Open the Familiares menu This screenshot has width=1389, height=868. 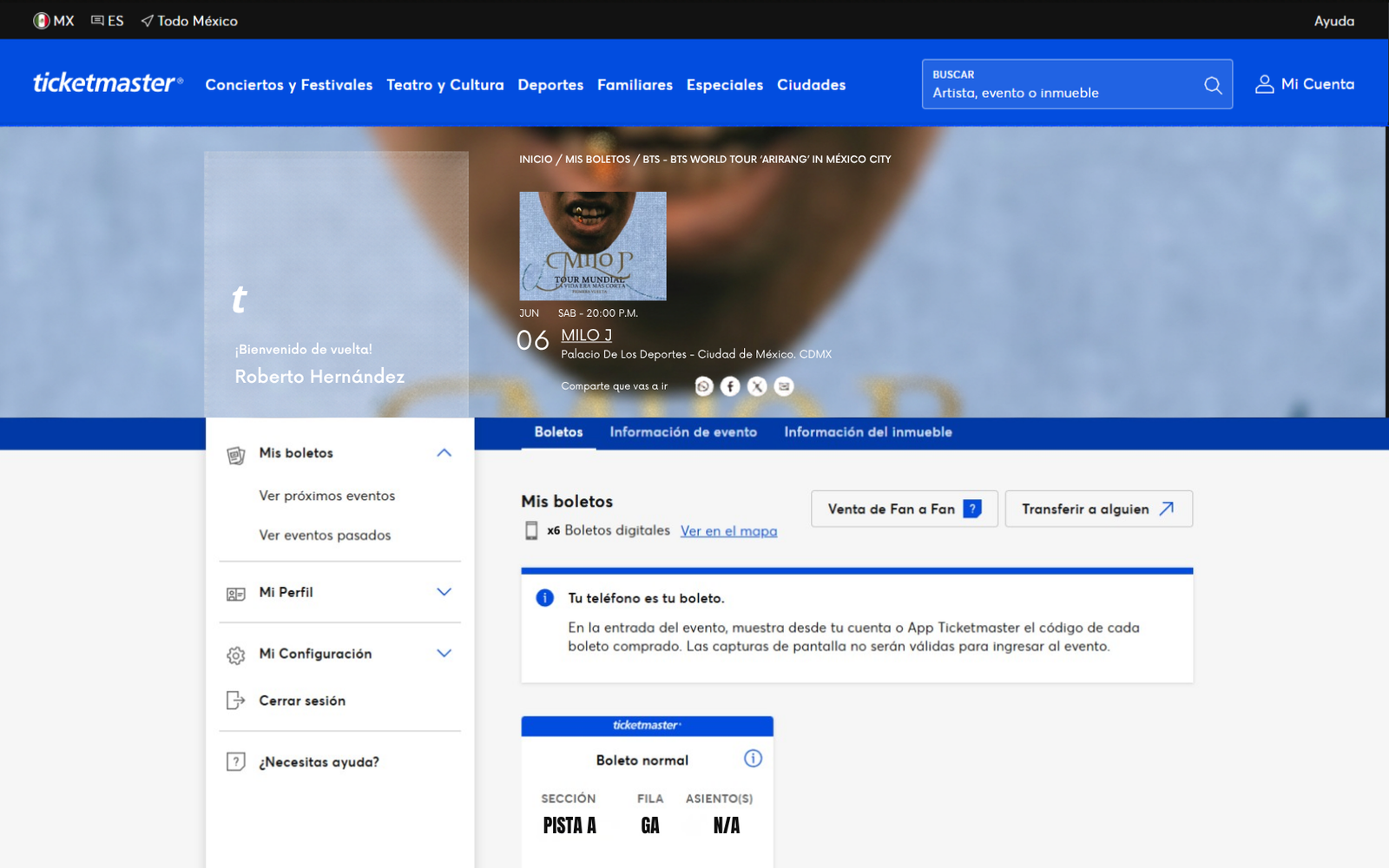(x=635, y=85)
